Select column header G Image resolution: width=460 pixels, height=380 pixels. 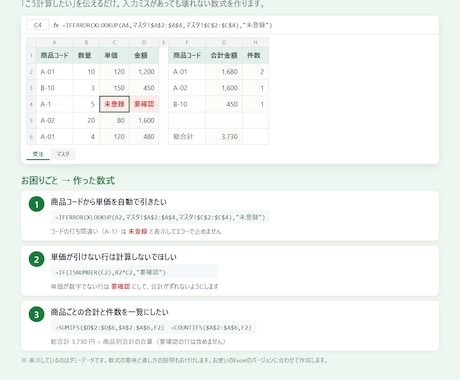(x=224, y=42)
